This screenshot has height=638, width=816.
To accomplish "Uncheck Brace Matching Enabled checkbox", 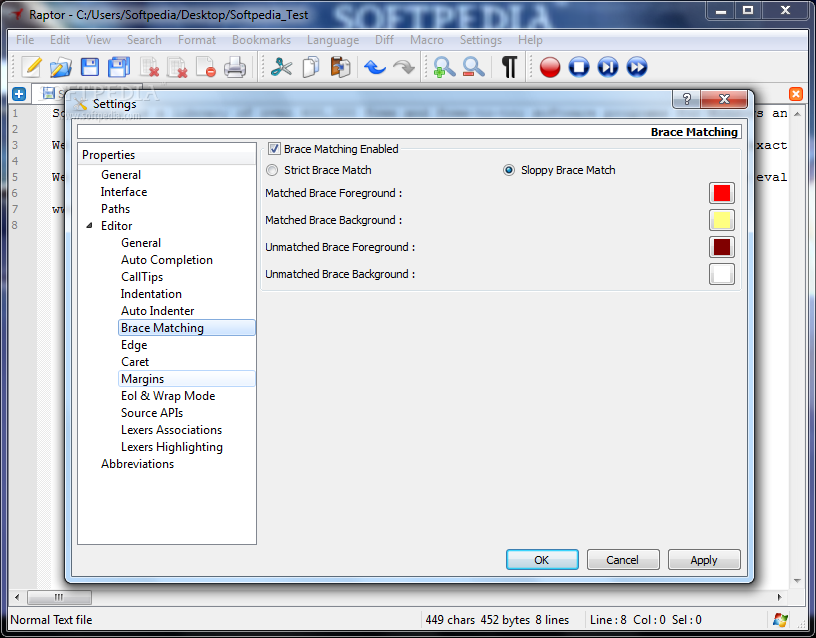I will coord(274,149).
